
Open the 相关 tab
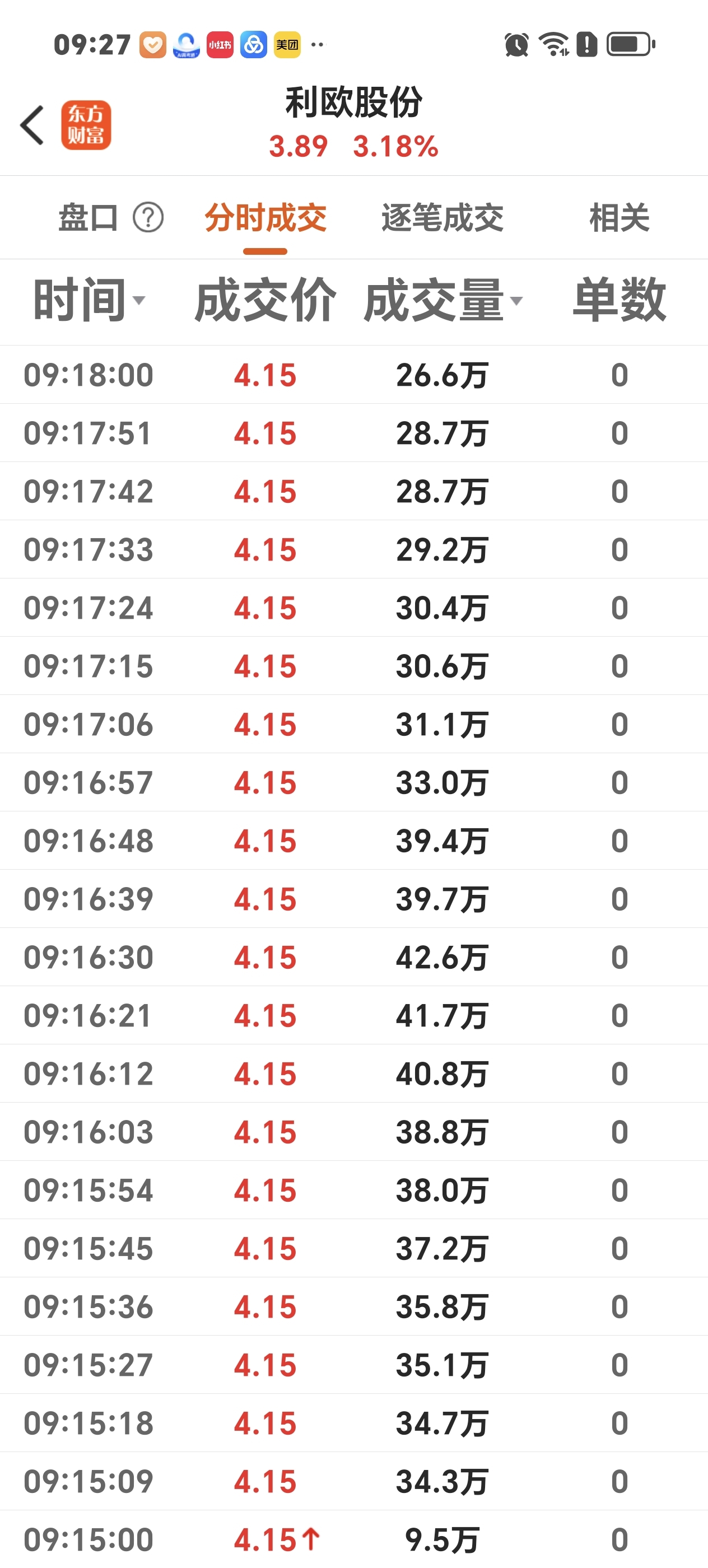click(619, 218)
